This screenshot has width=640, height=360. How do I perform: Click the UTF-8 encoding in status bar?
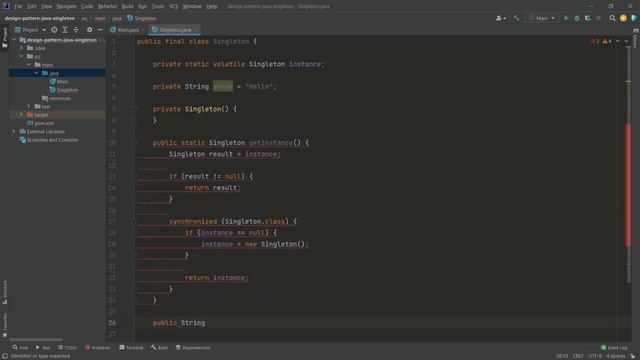click(595, 356)
